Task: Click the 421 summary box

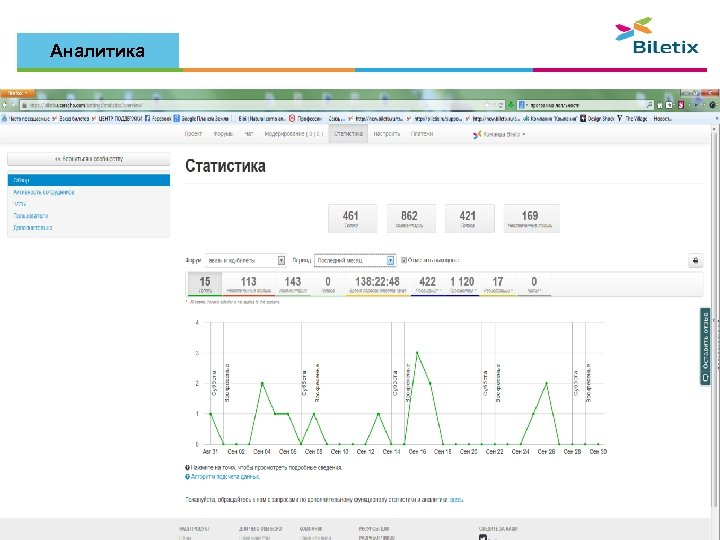Action: point(470,219)
